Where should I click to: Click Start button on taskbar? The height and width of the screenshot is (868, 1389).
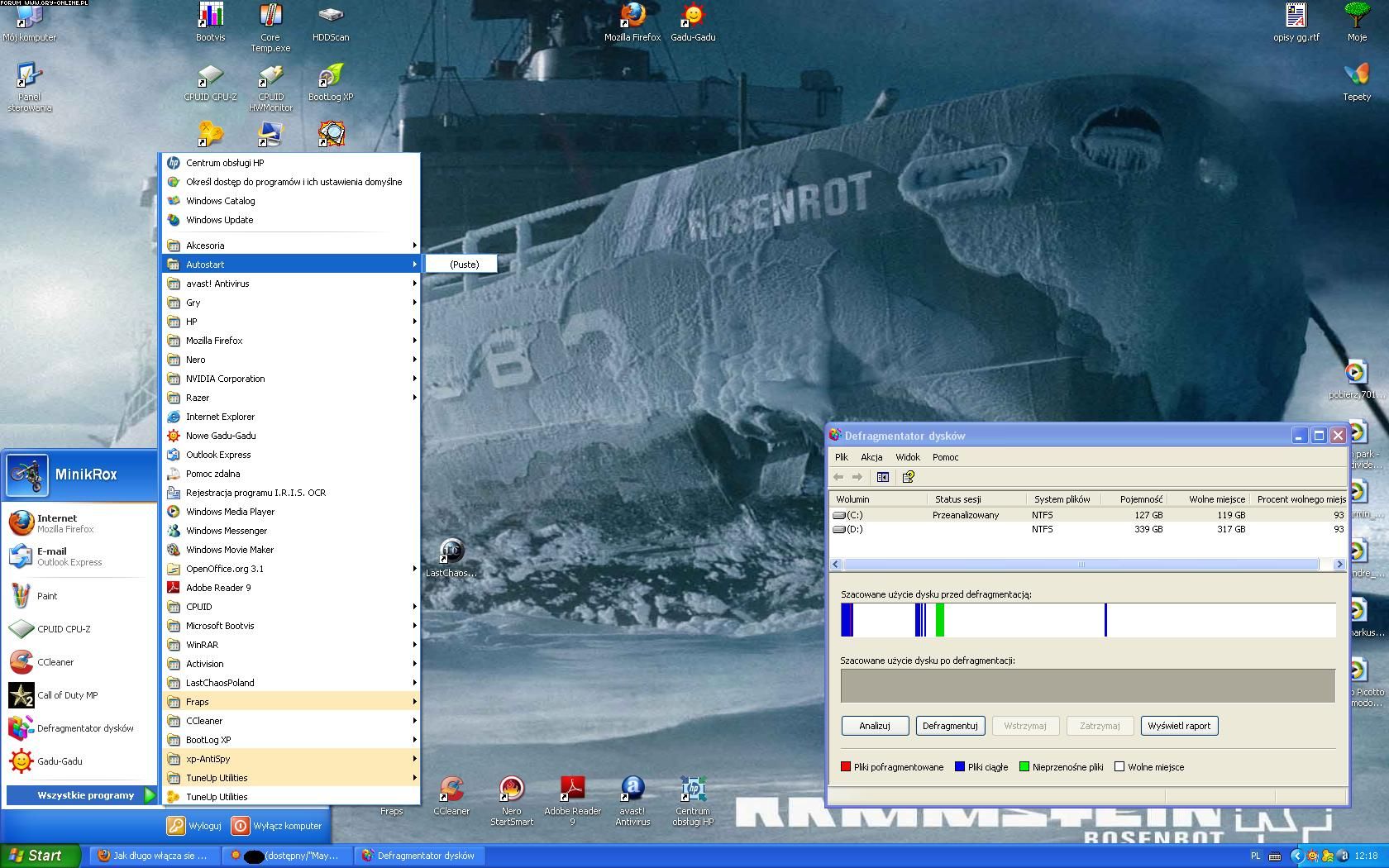(x=40, y=856)
